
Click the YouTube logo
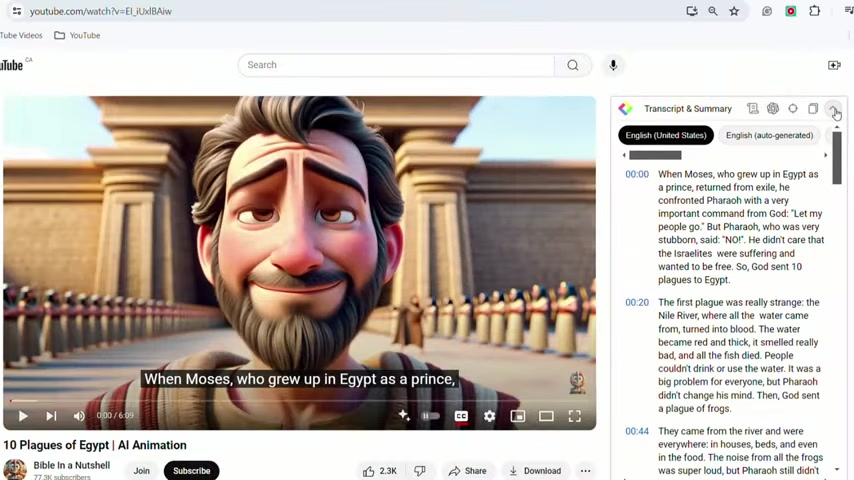tap(11, 65)
